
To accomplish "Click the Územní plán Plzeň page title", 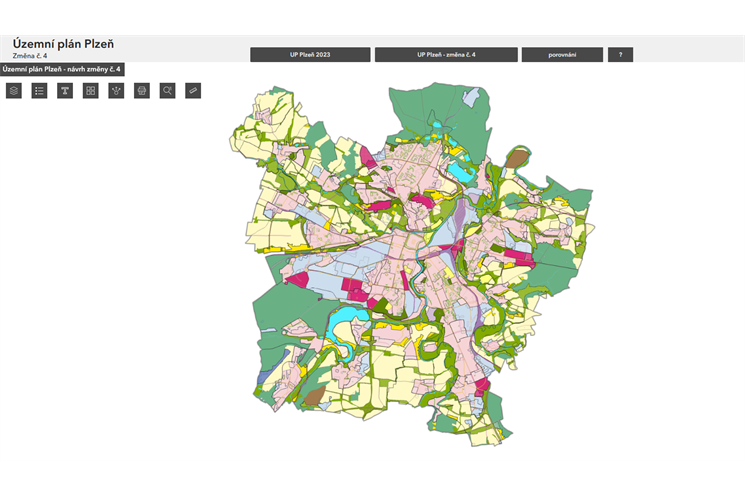I will click(63, 44).
